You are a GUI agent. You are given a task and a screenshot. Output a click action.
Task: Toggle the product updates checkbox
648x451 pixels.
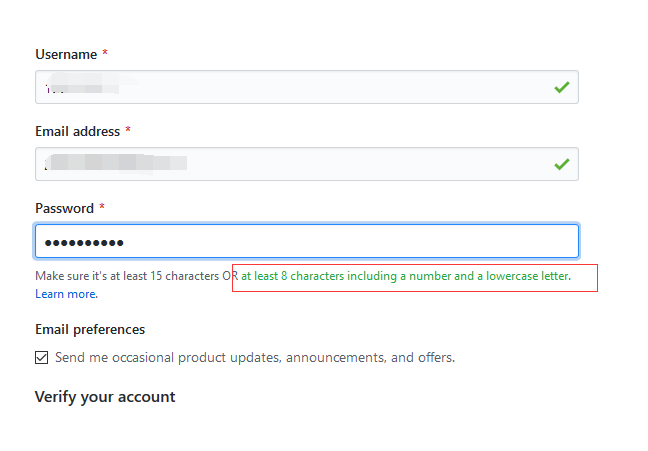41,357
